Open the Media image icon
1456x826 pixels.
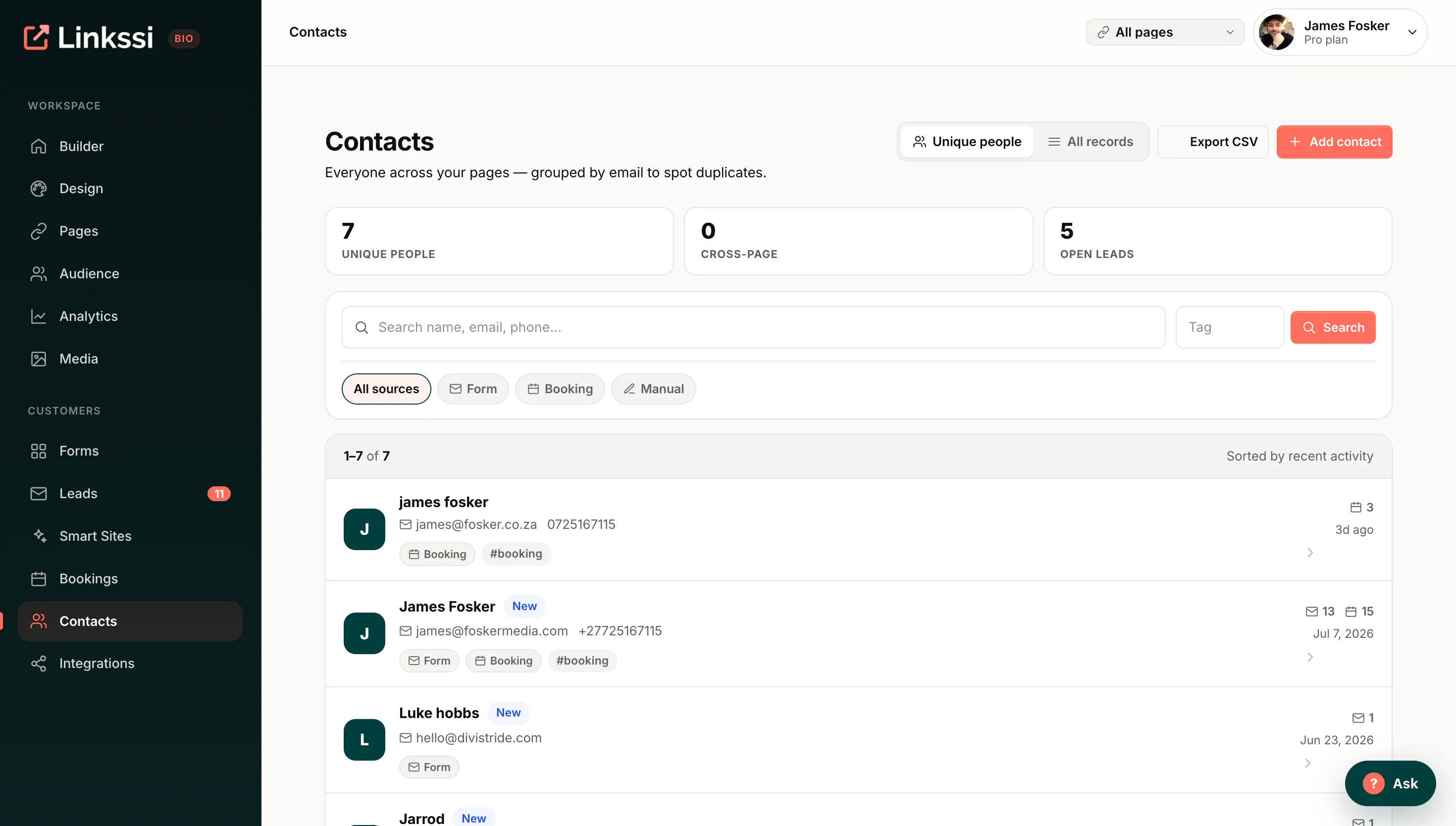pyautogui.click(x=38, y=359)
